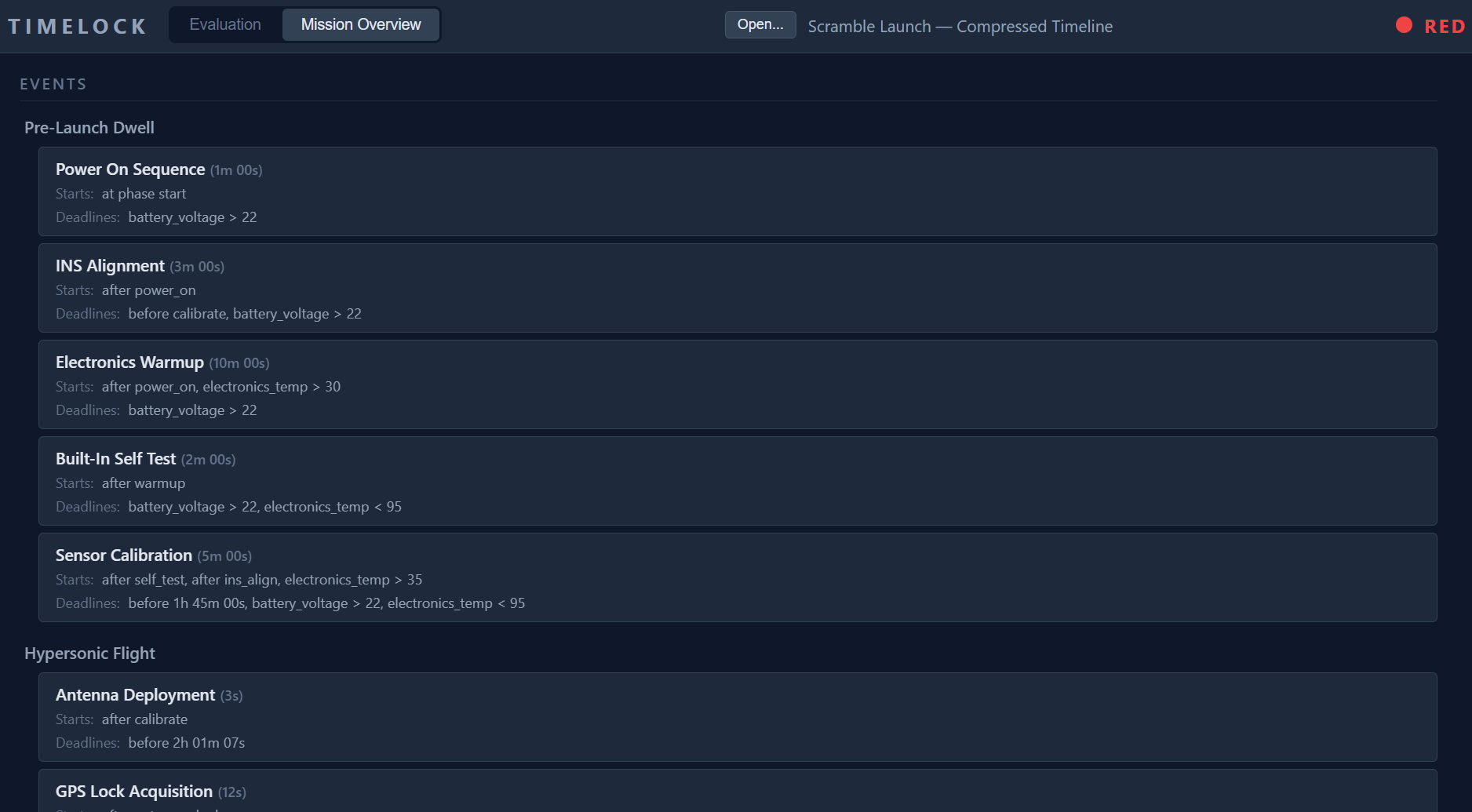Click the EVENTS section heading

[x=53, y=84]
